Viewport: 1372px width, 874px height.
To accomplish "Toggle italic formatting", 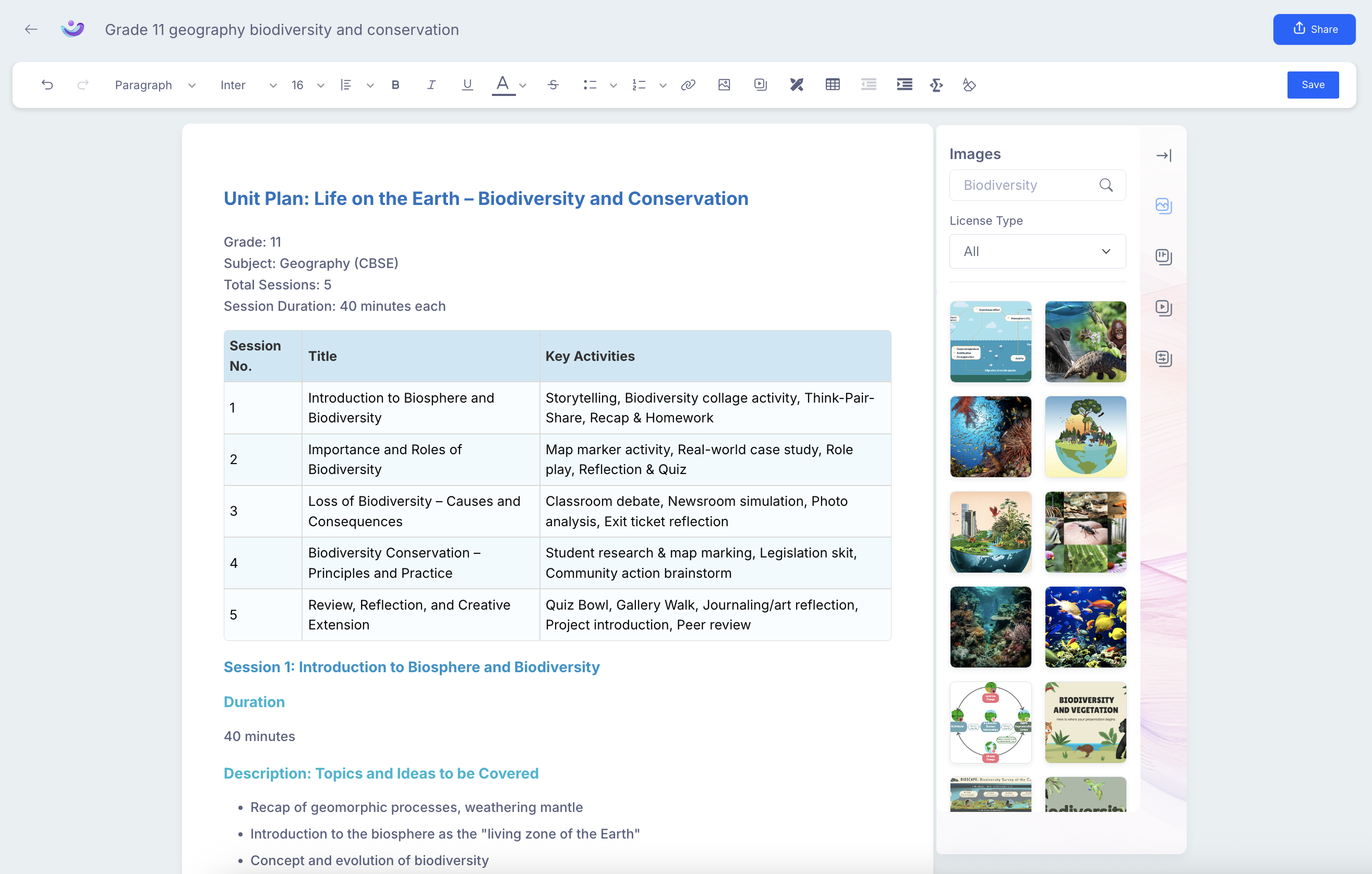I will click(431, 85).
